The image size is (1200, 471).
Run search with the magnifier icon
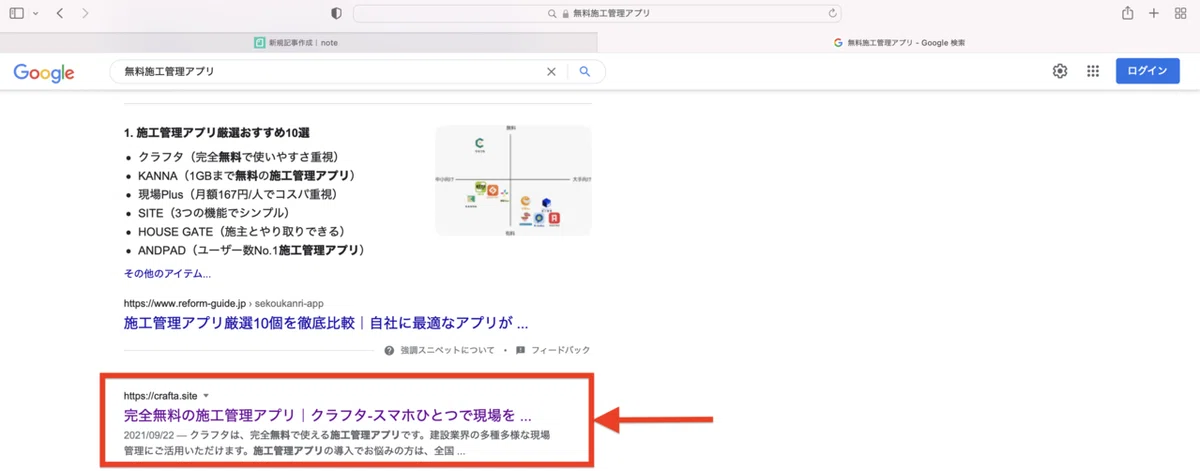[x=585, y=72]
